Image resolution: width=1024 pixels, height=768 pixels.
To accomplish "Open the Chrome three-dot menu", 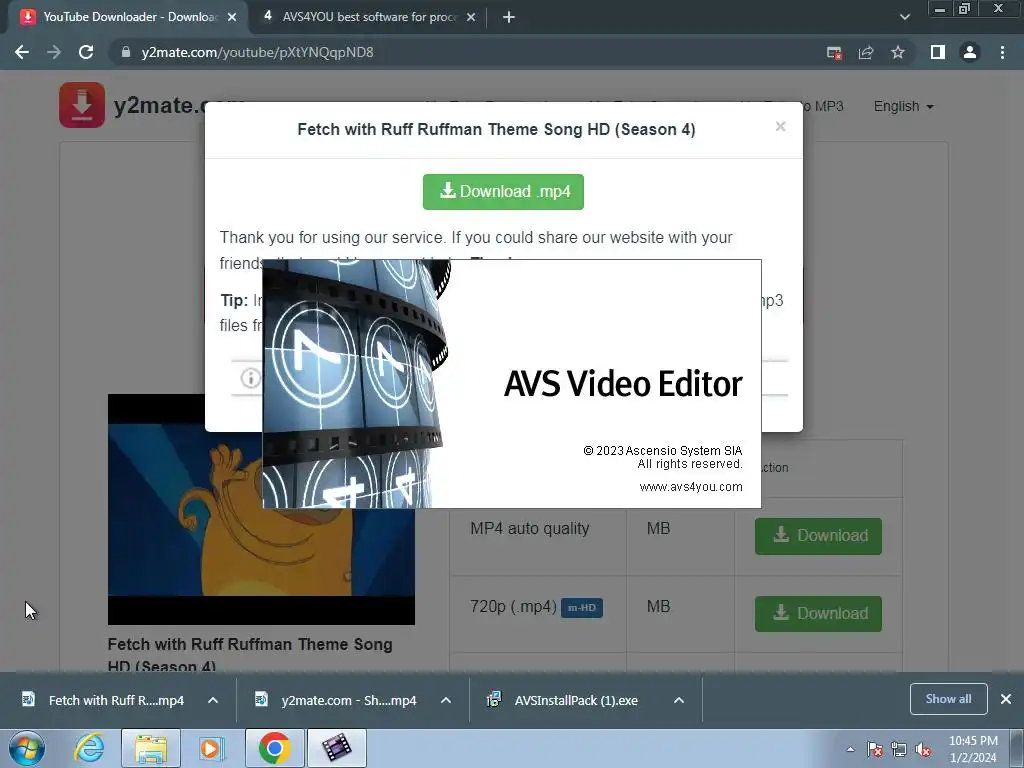I will click(x=1002, y=52).
